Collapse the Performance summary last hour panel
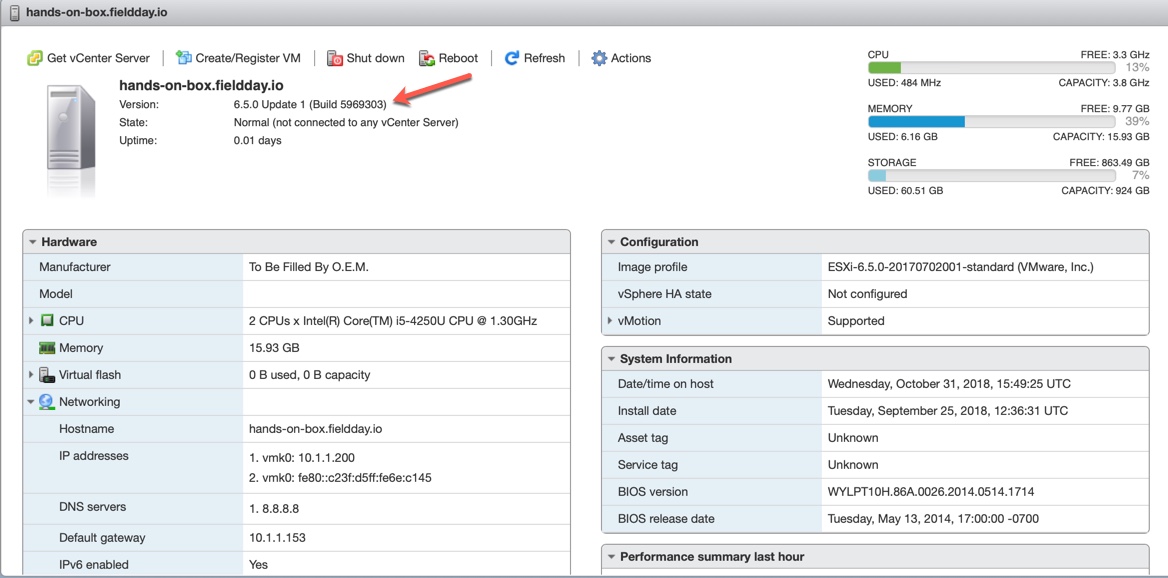Viewport: 1168px width, 578px height. click(611, 556)
